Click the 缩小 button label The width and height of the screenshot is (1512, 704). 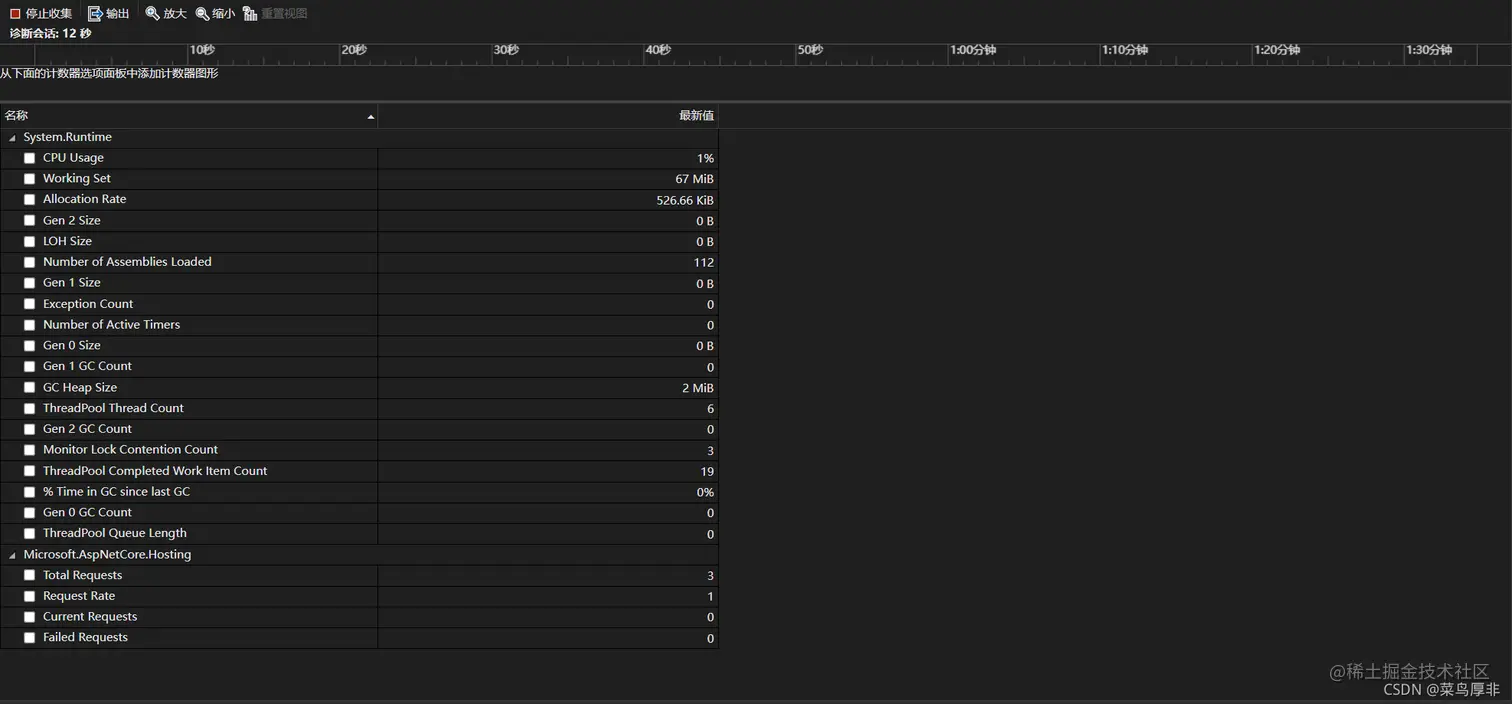[224, 13]
